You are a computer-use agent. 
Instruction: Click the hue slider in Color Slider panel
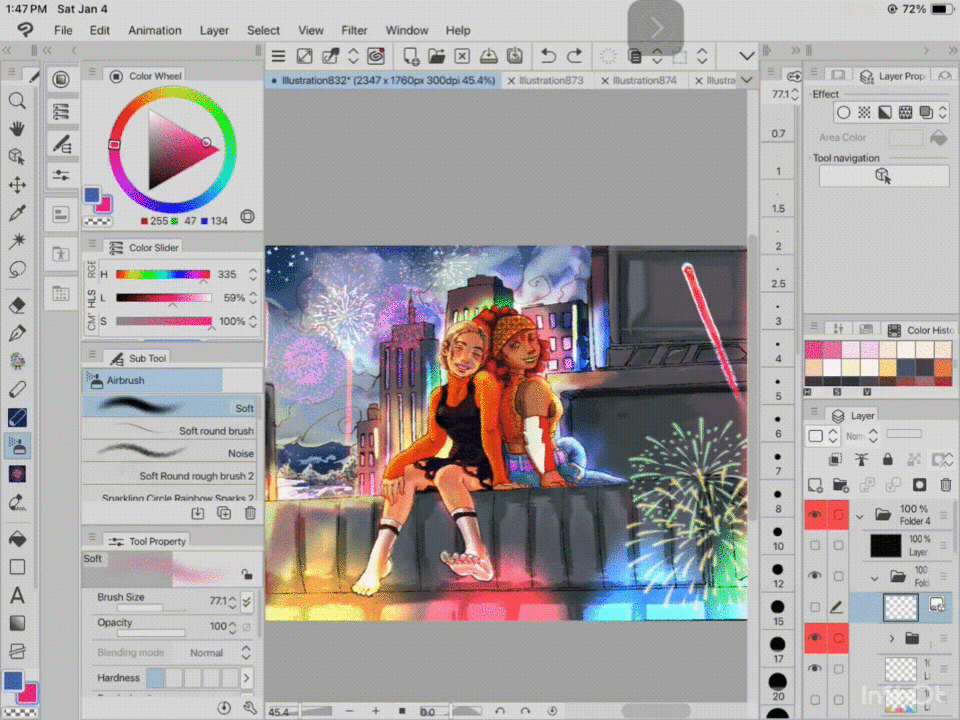click(163, 274)
